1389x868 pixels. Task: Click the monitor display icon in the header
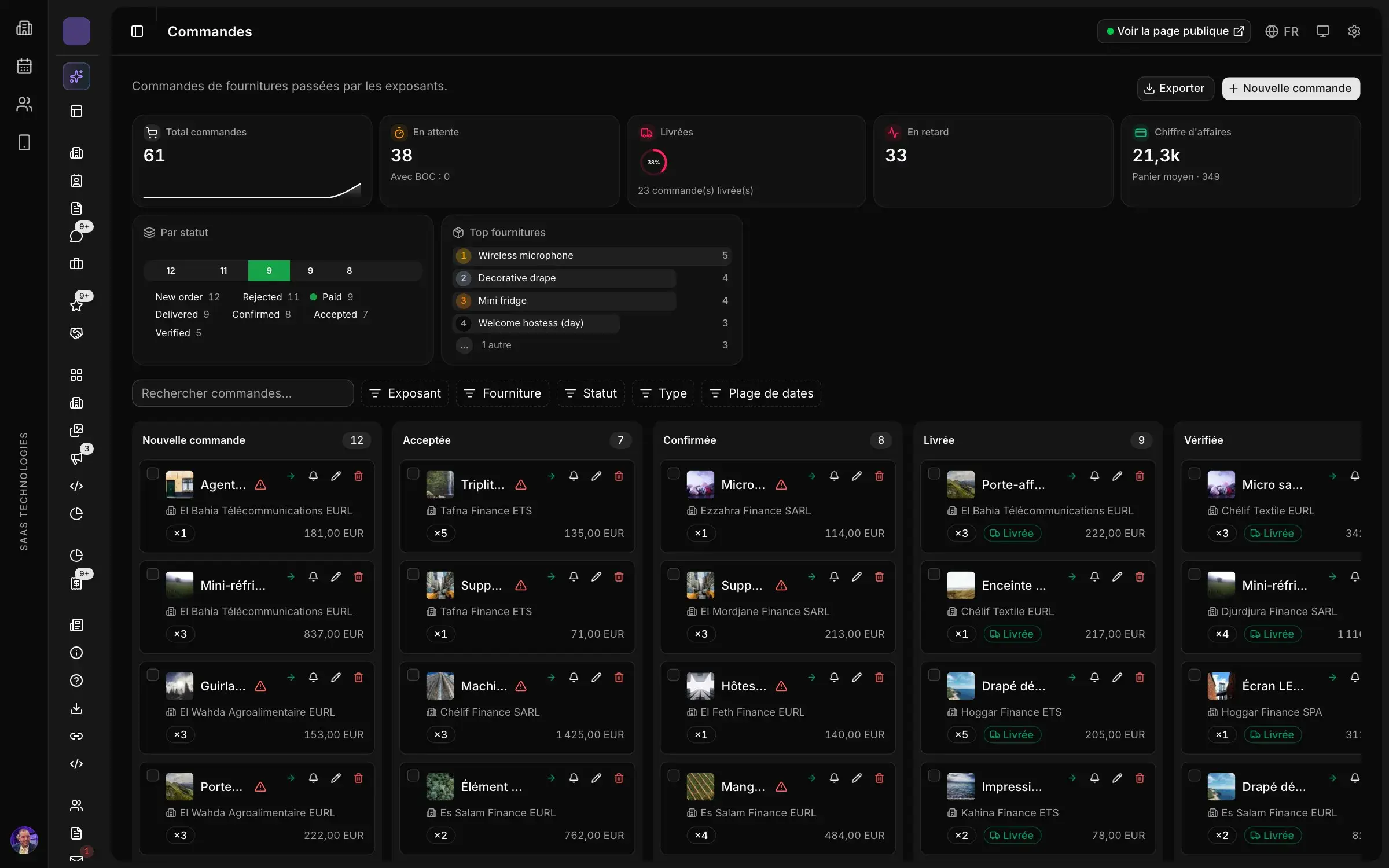1322,31
